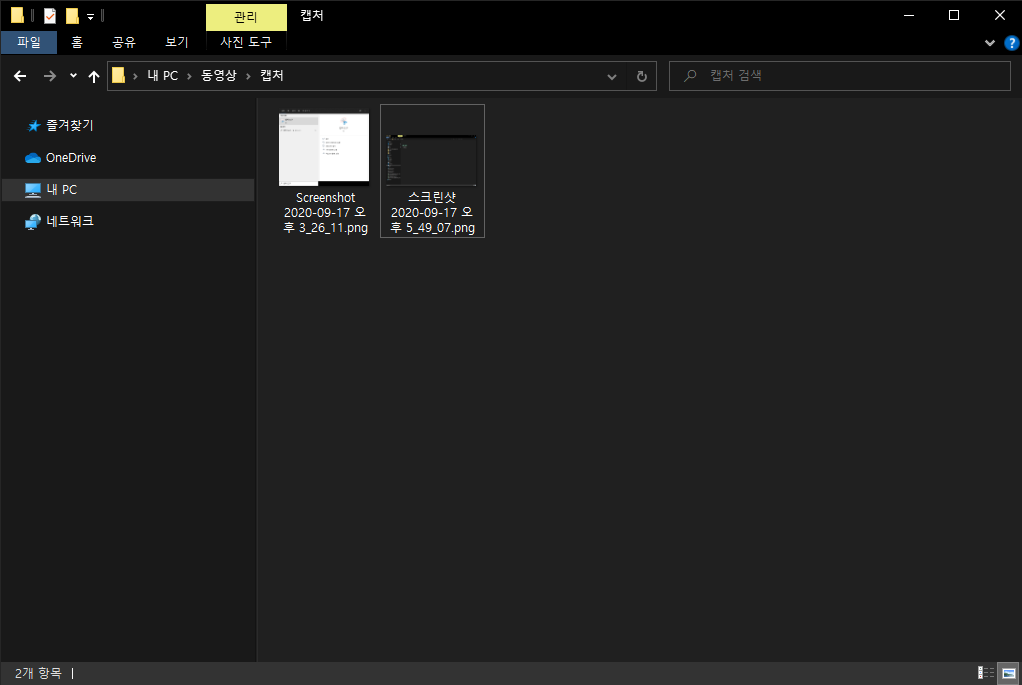Click the 캡처 breadcrumb in address bar
1022x685 pixels.
[x=272, y=76]
